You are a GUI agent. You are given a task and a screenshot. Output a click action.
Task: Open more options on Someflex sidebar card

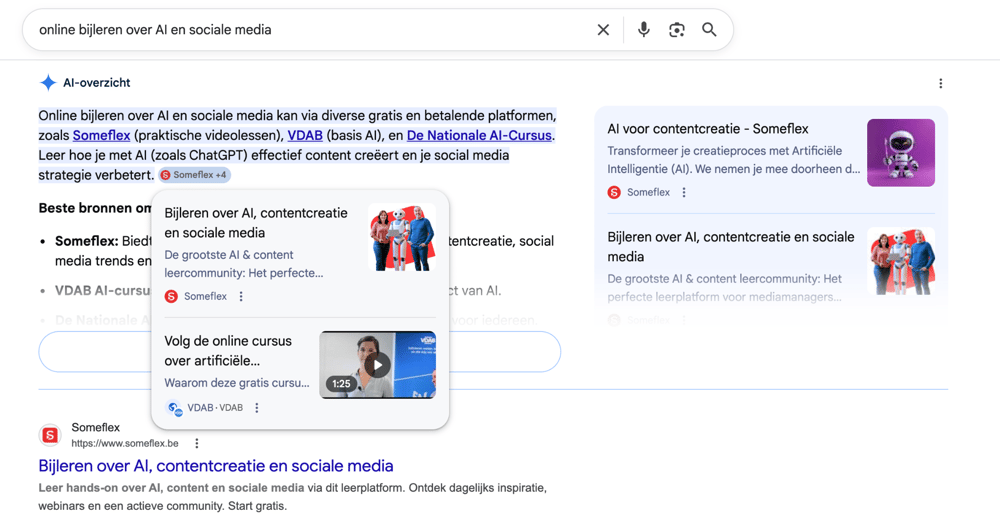click(684, 193)
